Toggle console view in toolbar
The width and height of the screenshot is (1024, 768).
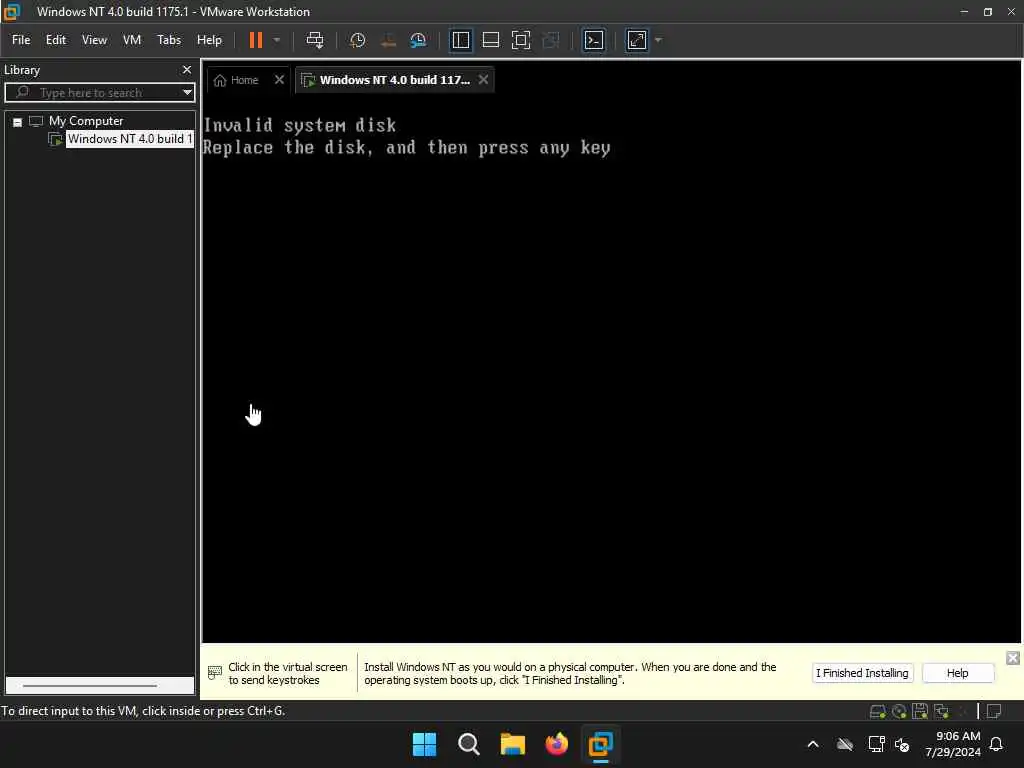click(594, 40)
